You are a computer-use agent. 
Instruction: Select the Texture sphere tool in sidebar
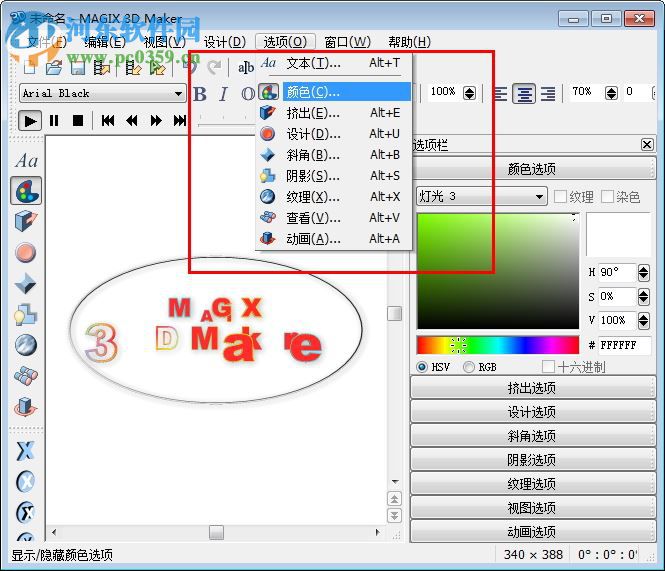coord(26,345)
